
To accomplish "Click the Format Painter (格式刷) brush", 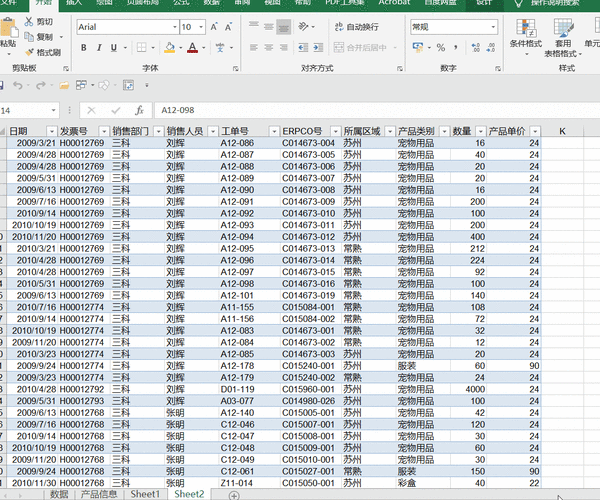I will coord(29,52).
